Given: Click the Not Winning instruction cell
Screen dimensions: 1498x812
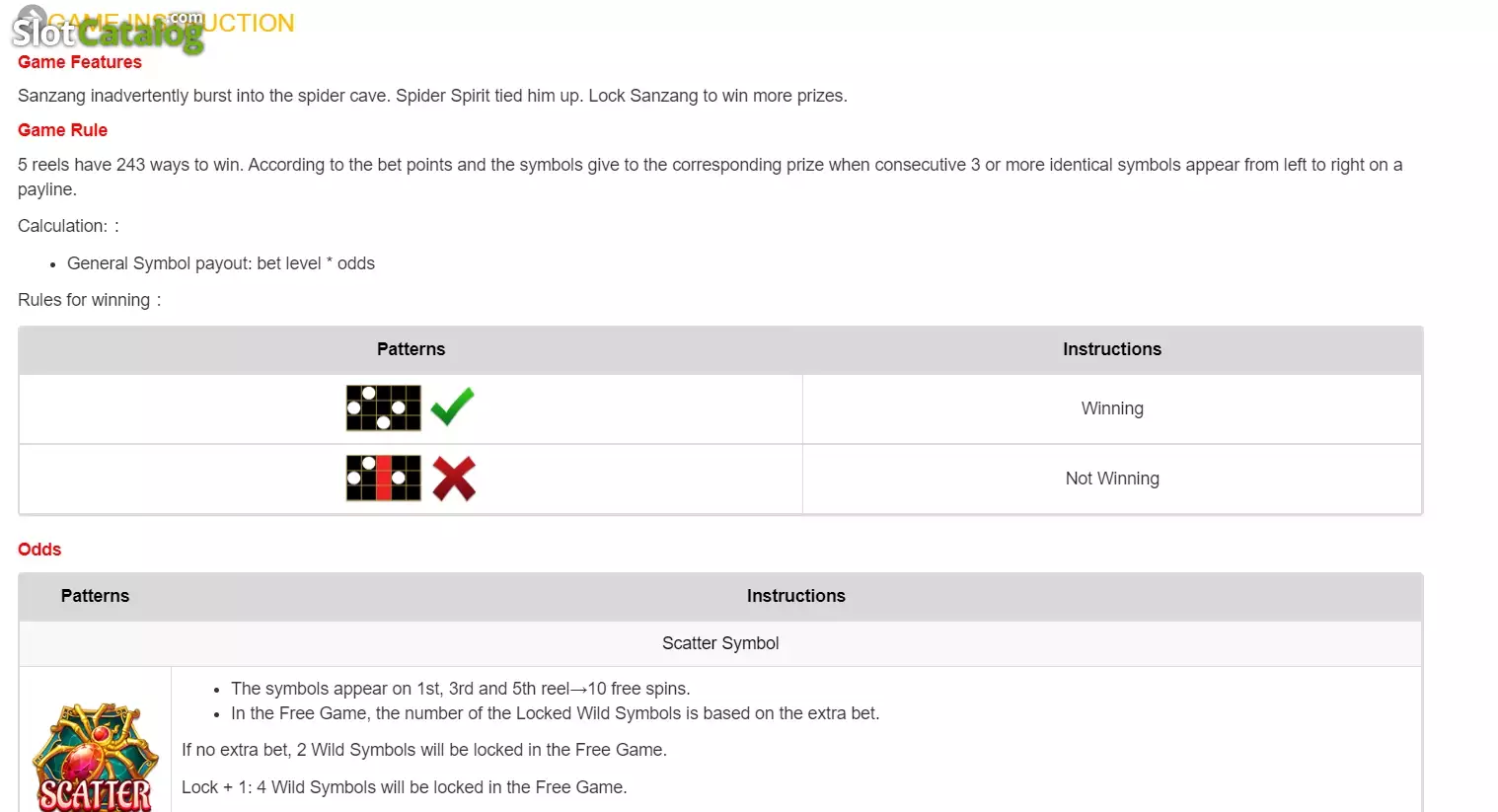Looking at the screenshot, I should click(x=1112, y=479).
